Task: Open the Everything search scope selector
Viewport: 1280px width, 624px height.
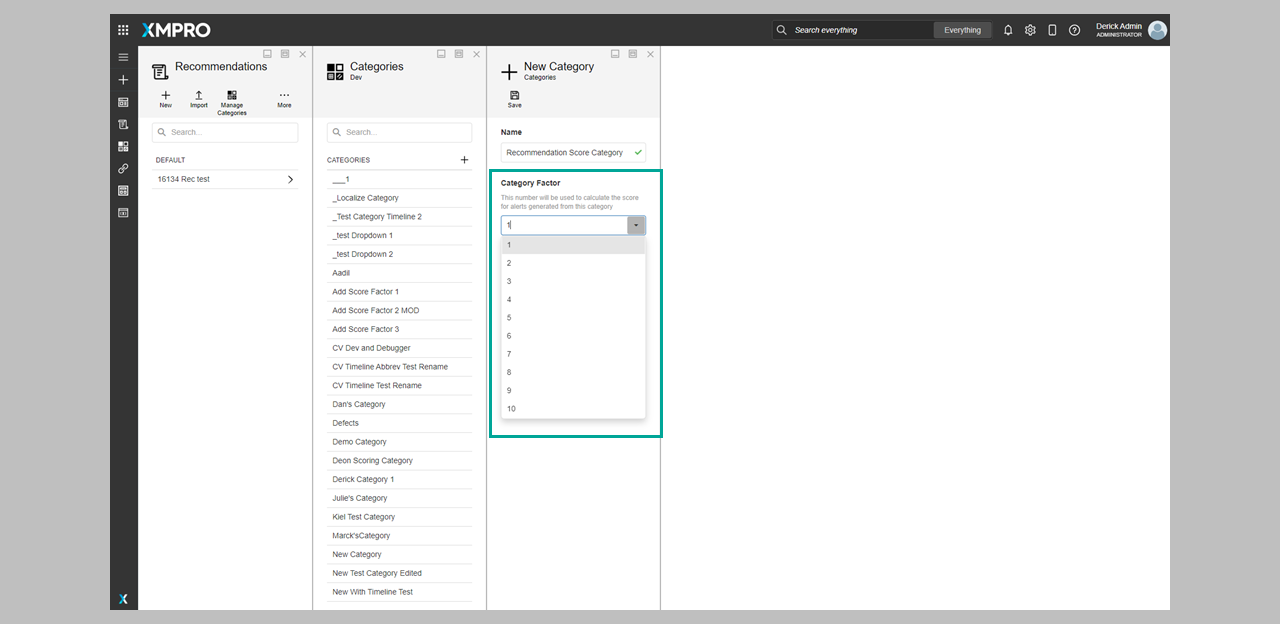Action: click(962, 30)
